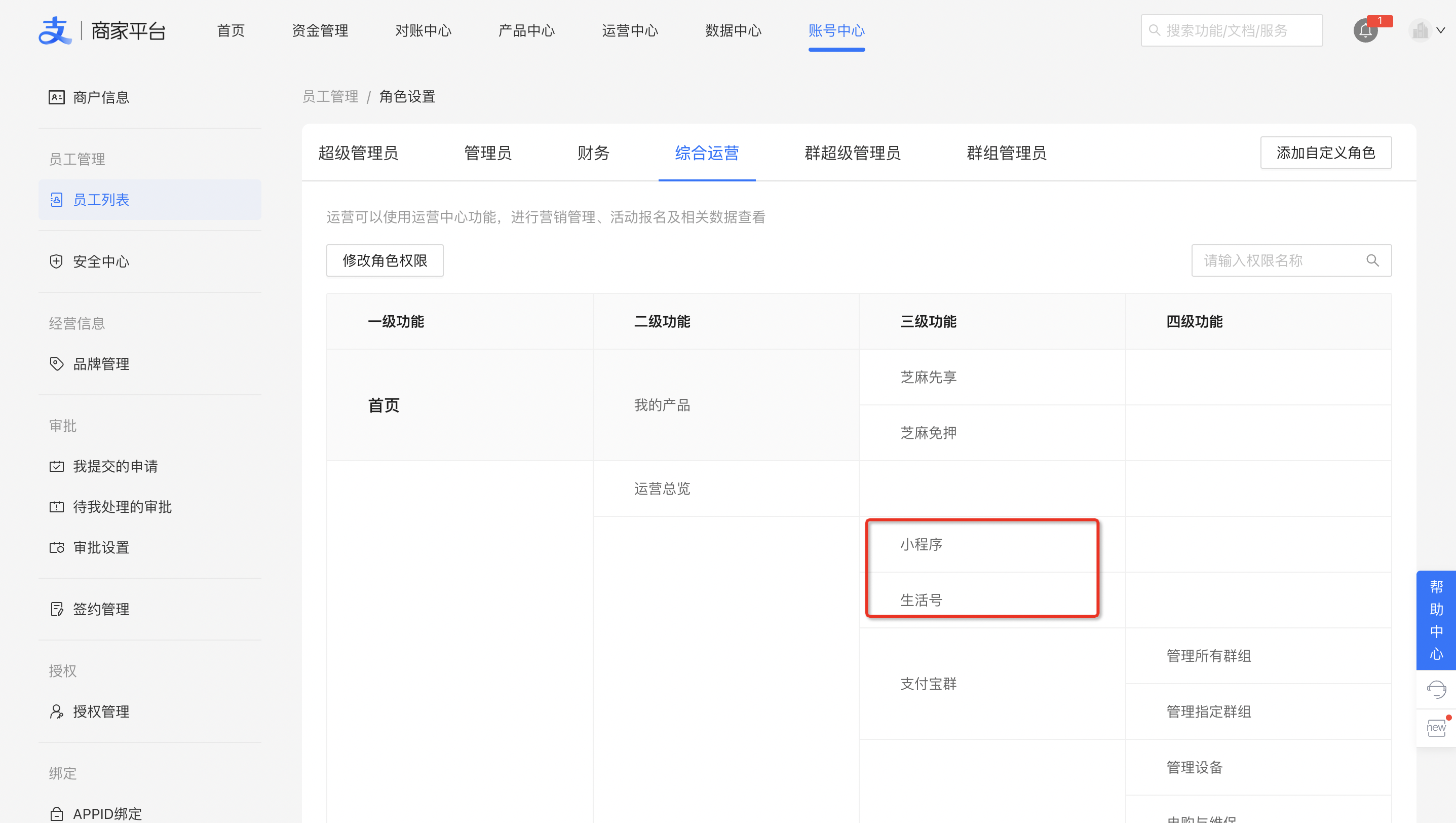Open 资金管理 in top navigation
The width and height of the screenshot is (1456, 823).
(x=320, y=30)
